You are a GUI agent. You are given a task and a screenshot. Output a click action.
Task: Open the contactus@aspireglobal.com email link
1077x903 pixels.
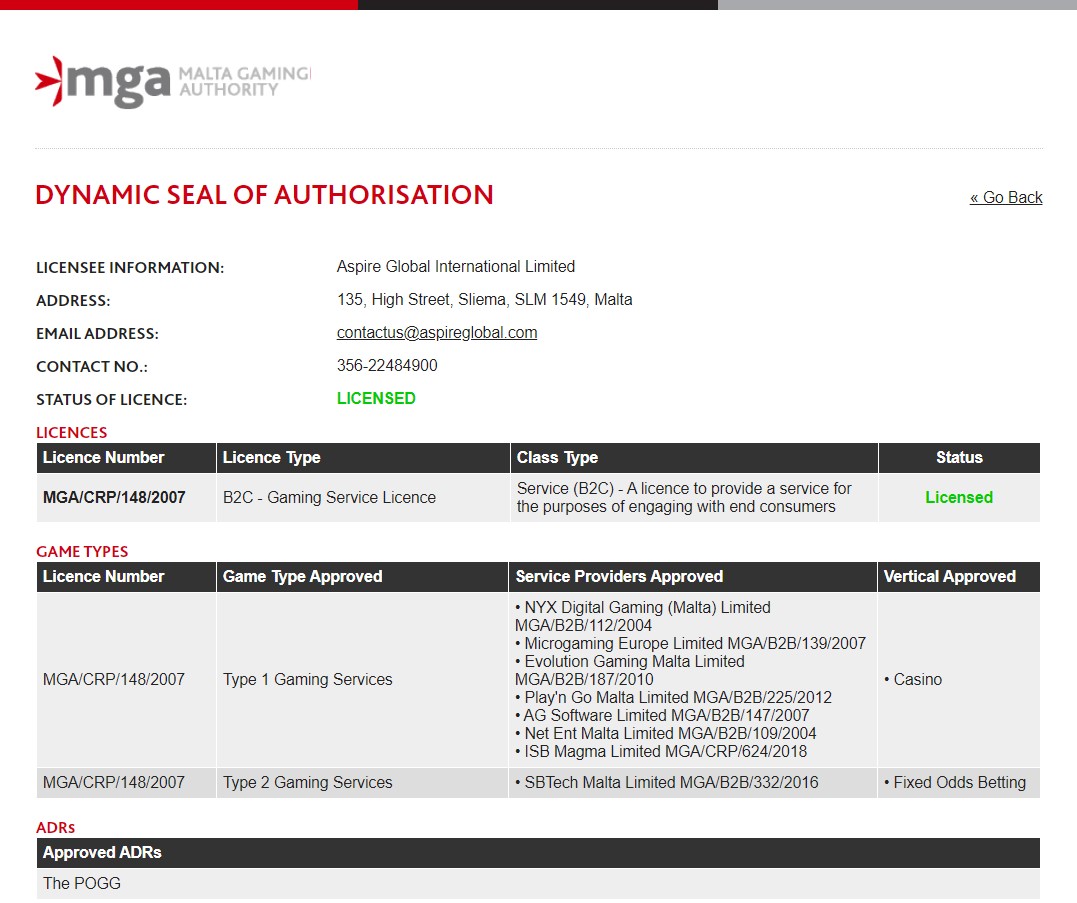437,332
